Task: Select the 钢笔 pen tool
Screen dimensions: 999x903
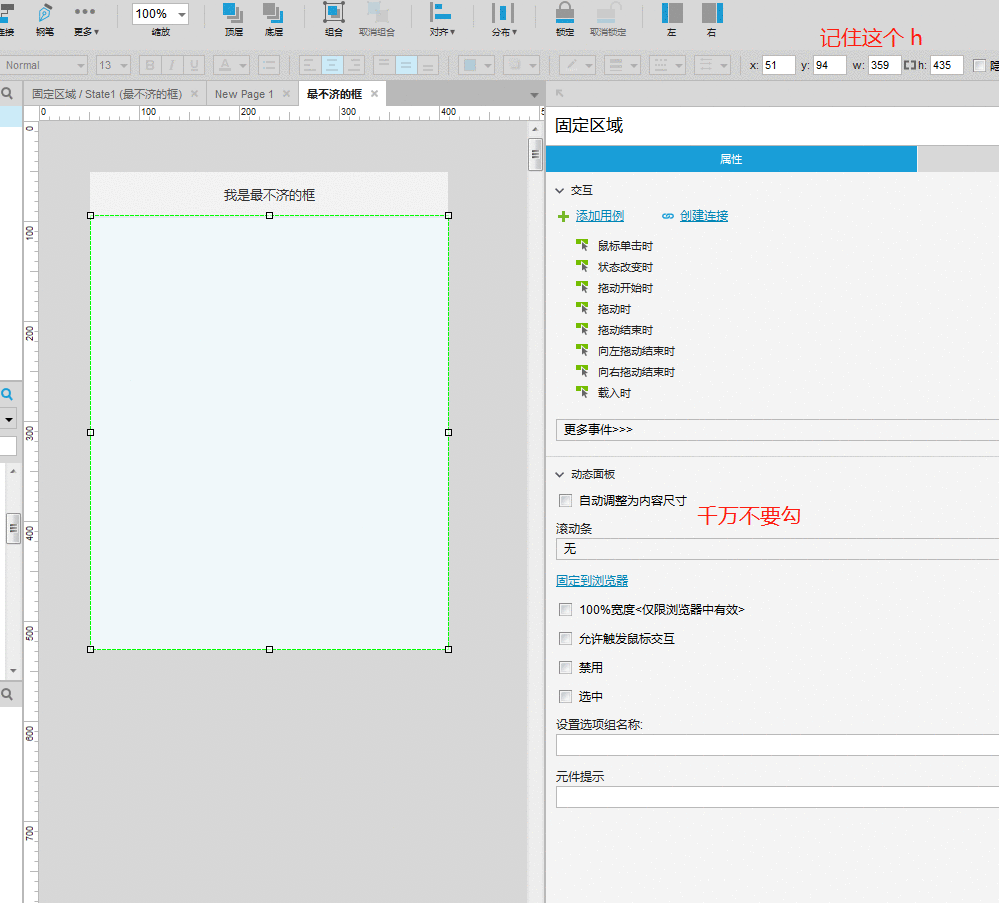Action: [x=45, y=20]
